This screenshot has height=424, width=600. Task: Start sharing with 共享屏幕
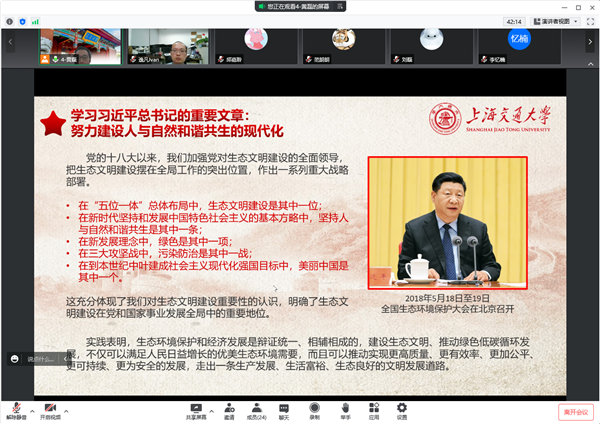[196, 411]
